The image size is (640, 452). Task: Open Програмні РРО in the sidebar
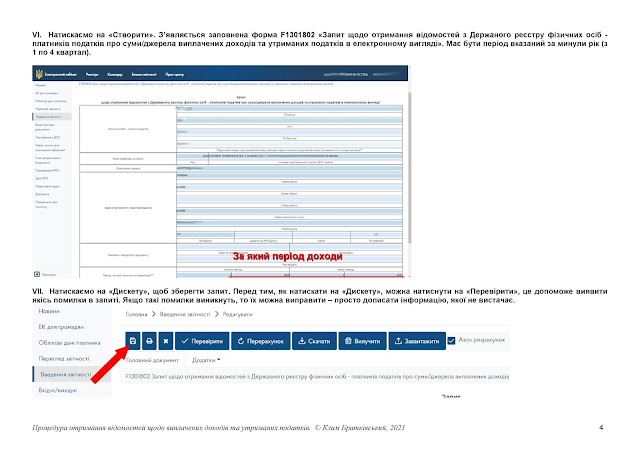[x=47, y=171]
